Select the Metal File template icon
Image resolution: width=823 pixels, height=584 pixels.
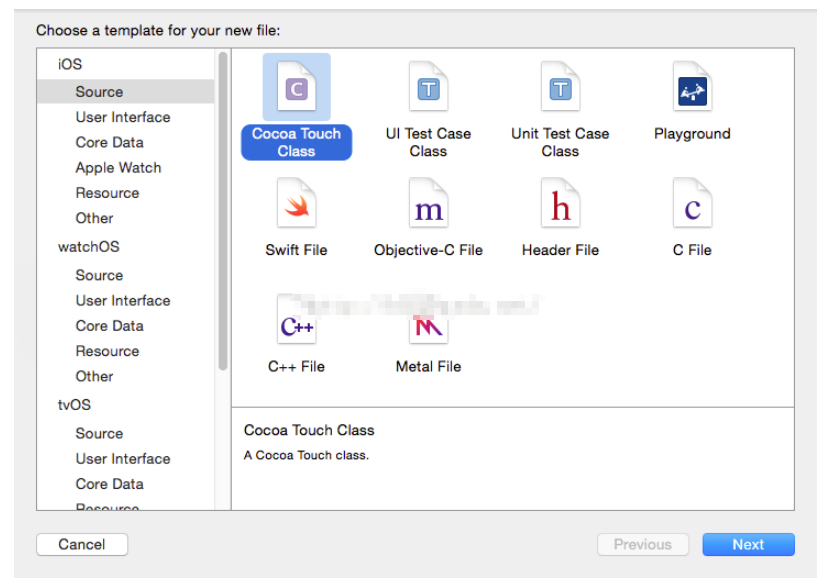[x=428, y=326]
